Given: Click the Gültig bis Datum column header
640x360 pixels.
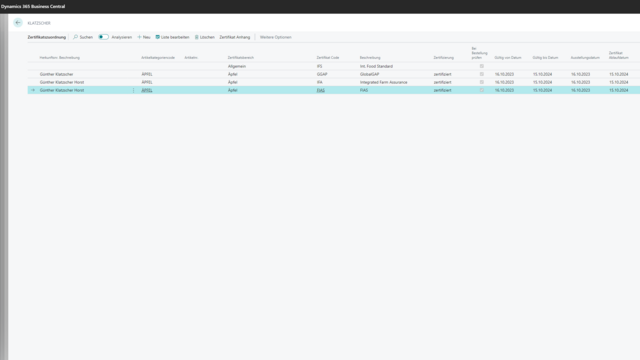Looking at the screenshot, I should click(545, 58).
